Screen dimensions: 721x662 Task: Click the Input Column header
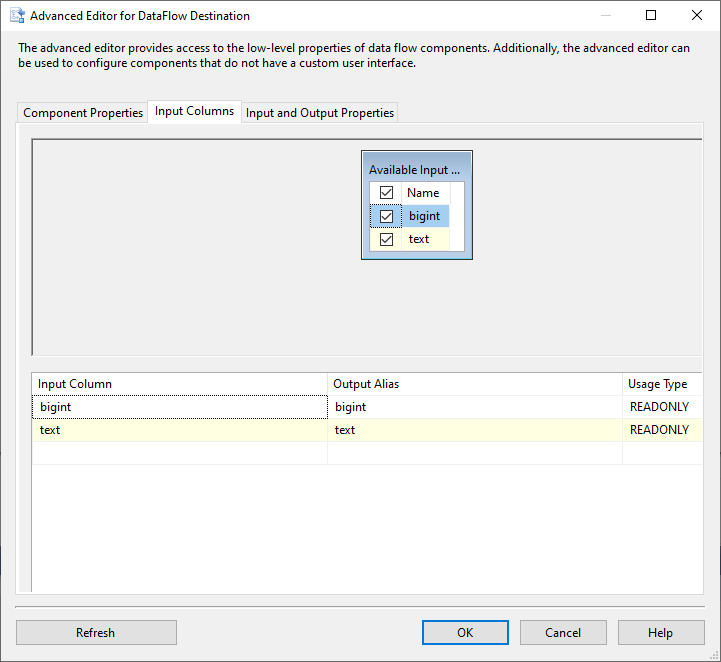180,384
